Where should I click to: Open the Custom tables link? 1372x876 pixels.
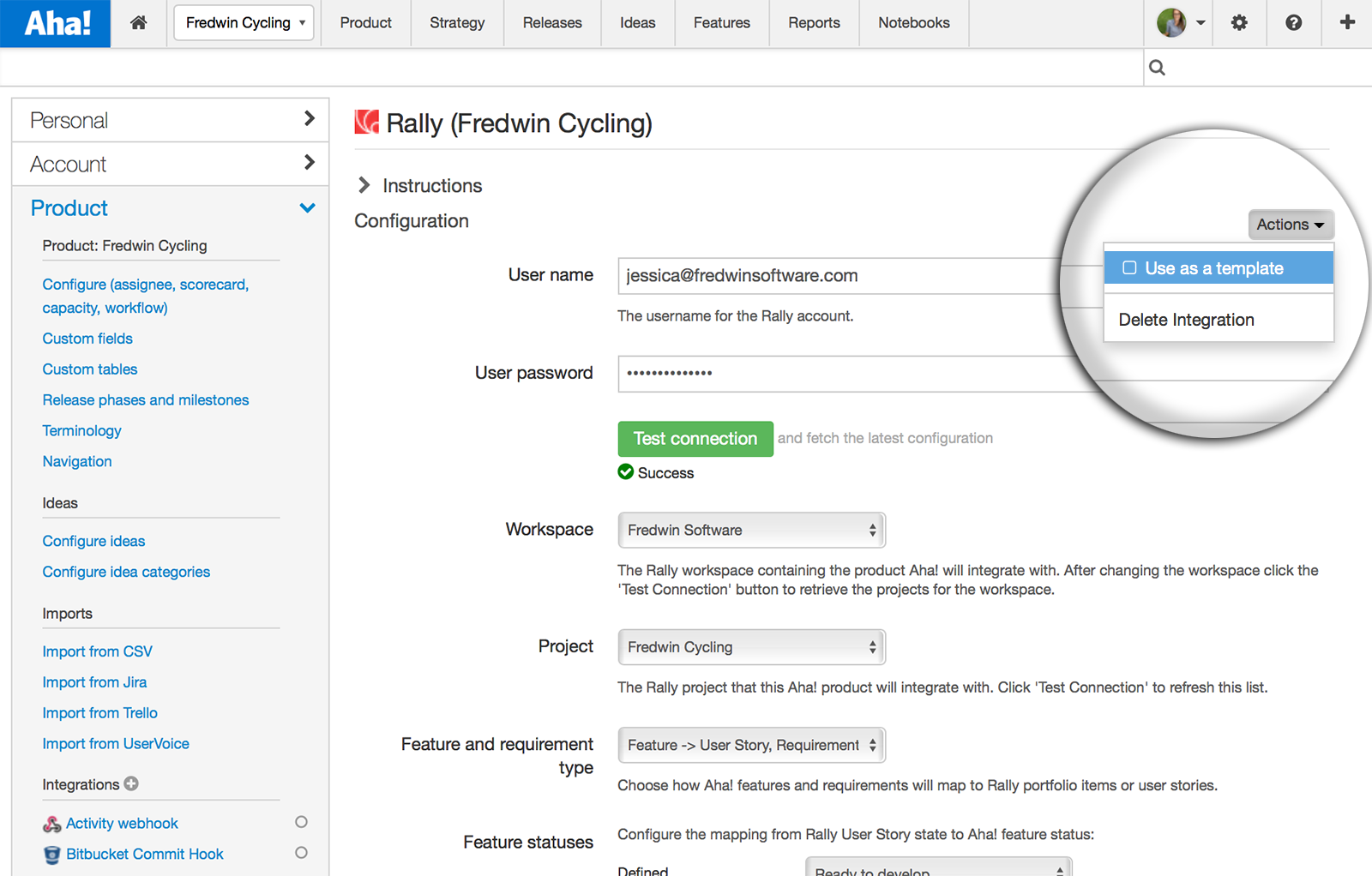[x=90, y=369]
